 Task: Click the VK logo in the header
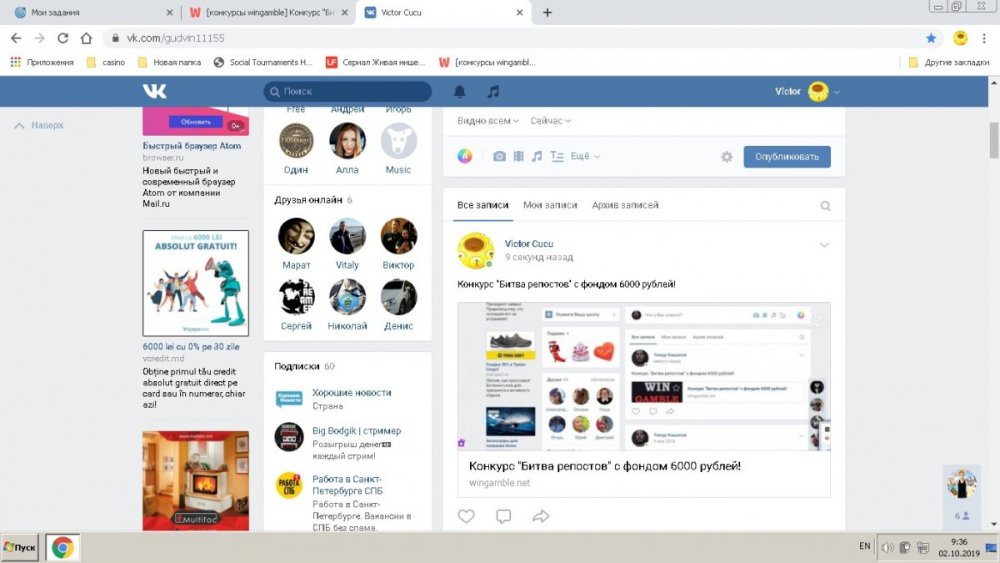tap(155, 91)
